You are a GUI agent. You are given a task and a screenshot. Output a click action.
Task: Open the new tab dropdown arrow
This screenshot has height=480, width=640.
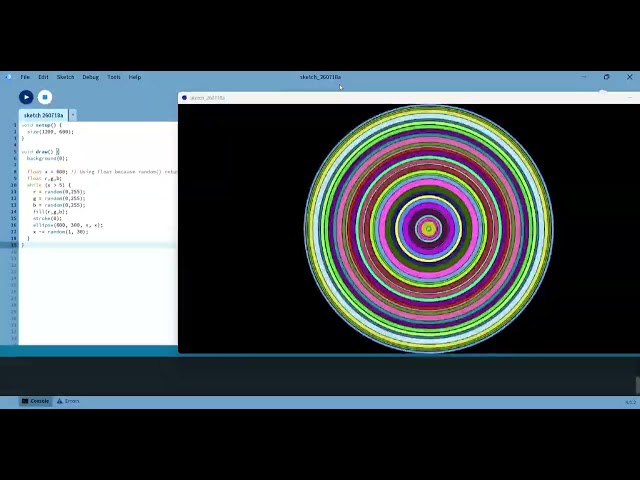tap(73, 115)
